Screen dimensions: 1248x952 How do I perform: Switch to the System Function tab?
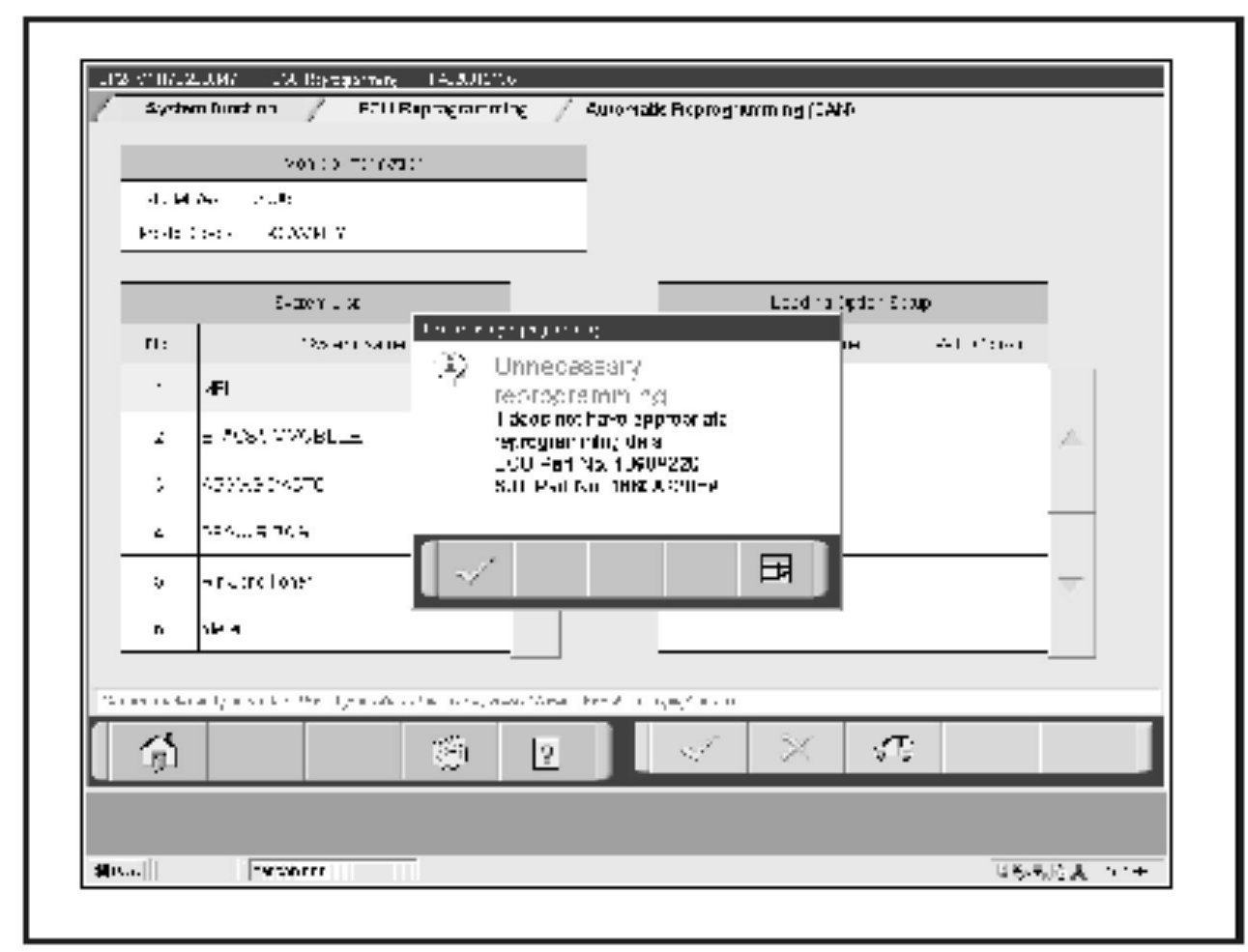tap(211, 109)
